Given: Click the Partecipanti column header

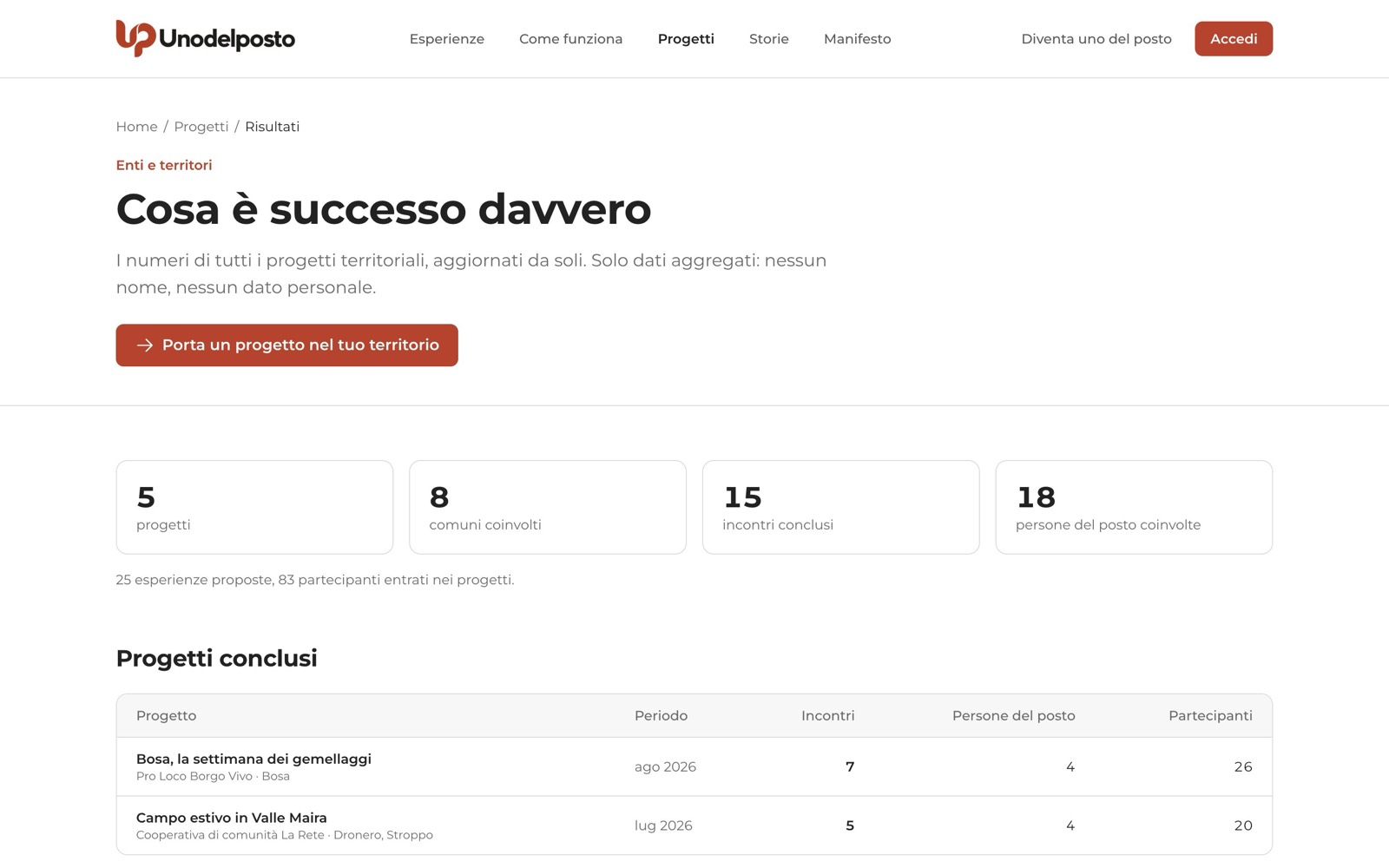Looking at the screenshot, I should point(1210,716).
